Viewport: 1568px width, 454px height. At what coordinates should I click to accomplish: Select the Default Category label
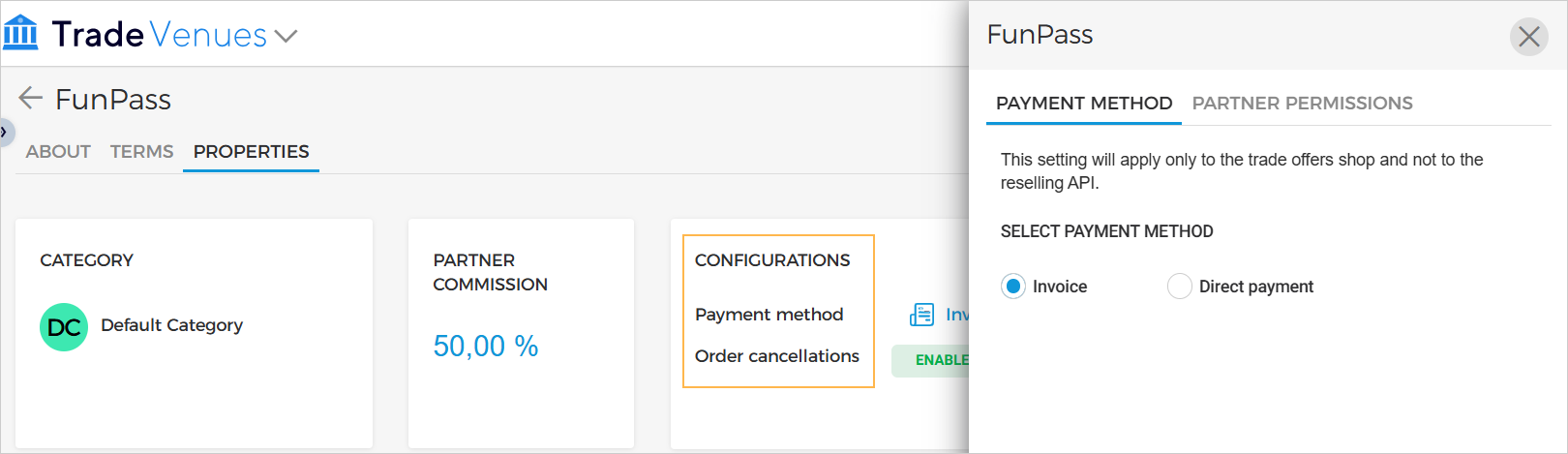coord(171,325)
